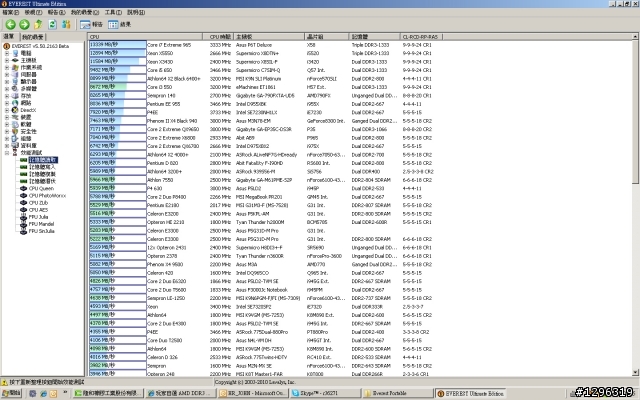The image size is (640, 400).
Task: Expand the 網路 (Network) tree node
Action: [x=7, y=103]
